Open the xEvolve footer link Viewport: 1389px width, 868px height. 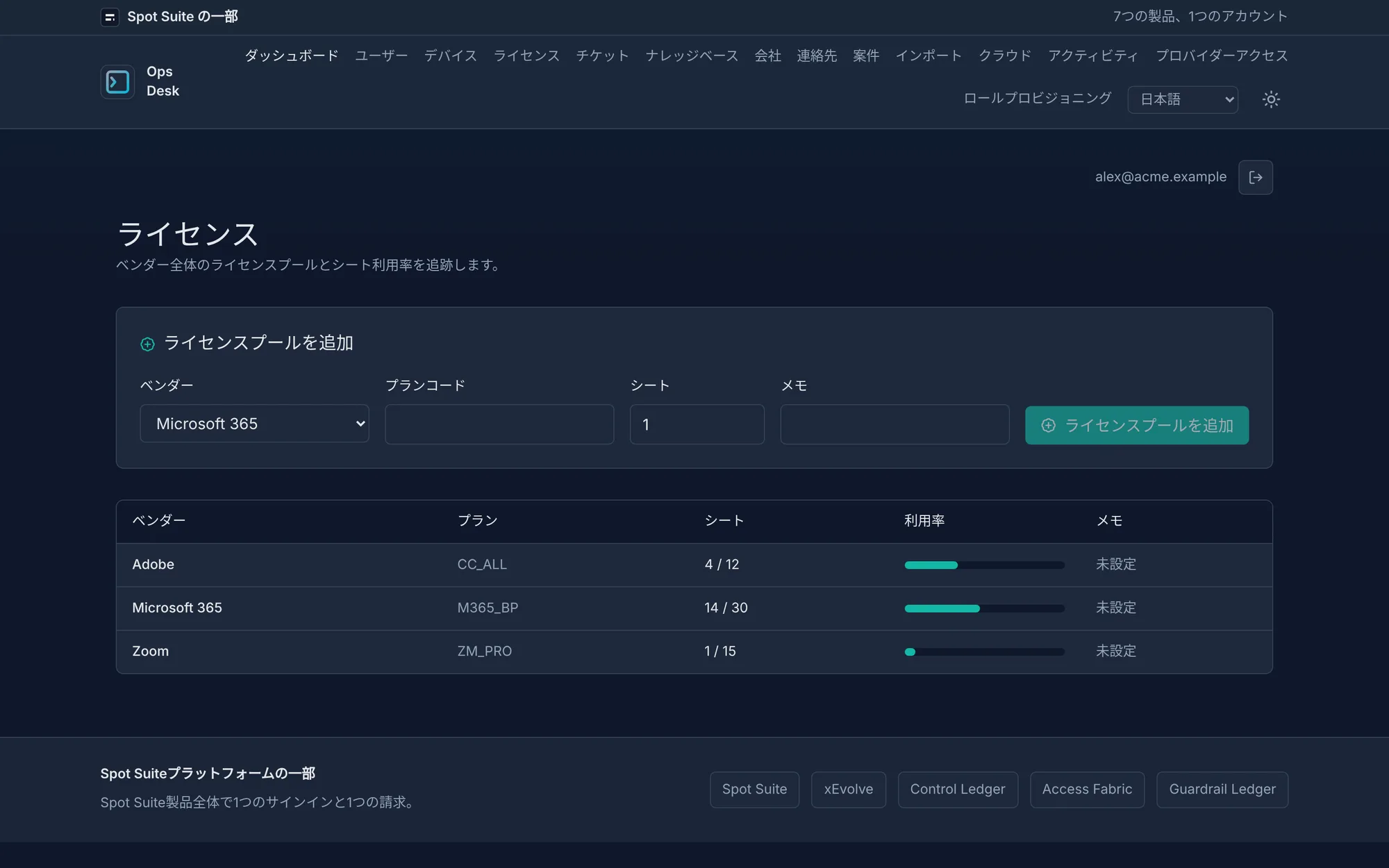[848, 790]
